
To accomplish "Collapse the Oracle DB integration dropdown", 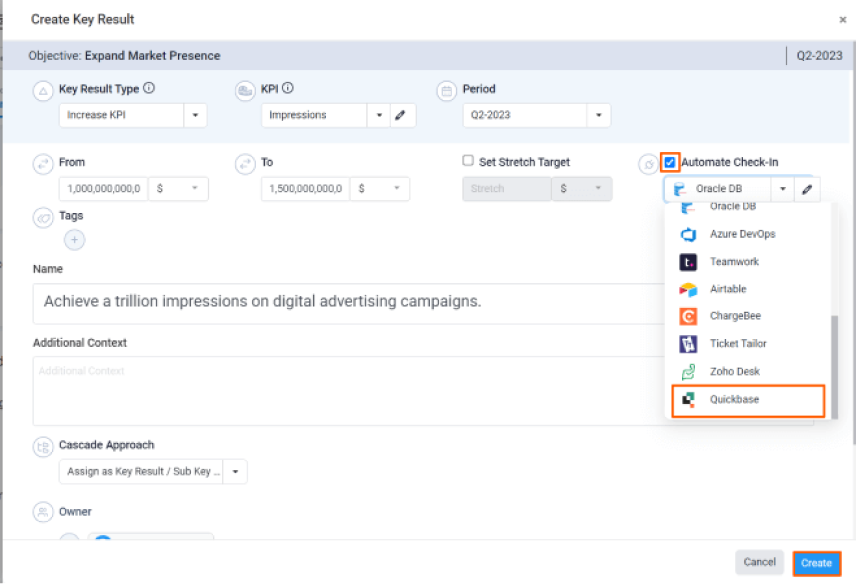I will click(x=783, y=189).
